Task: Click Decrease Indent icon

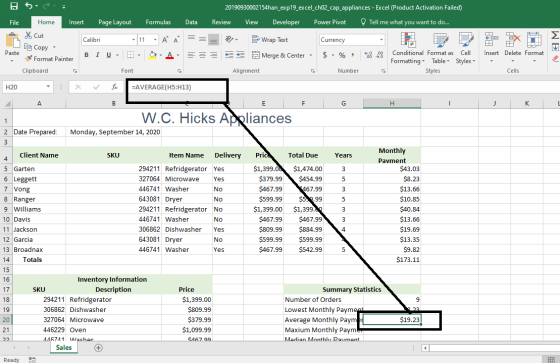Action: click(x=229, y=55)
